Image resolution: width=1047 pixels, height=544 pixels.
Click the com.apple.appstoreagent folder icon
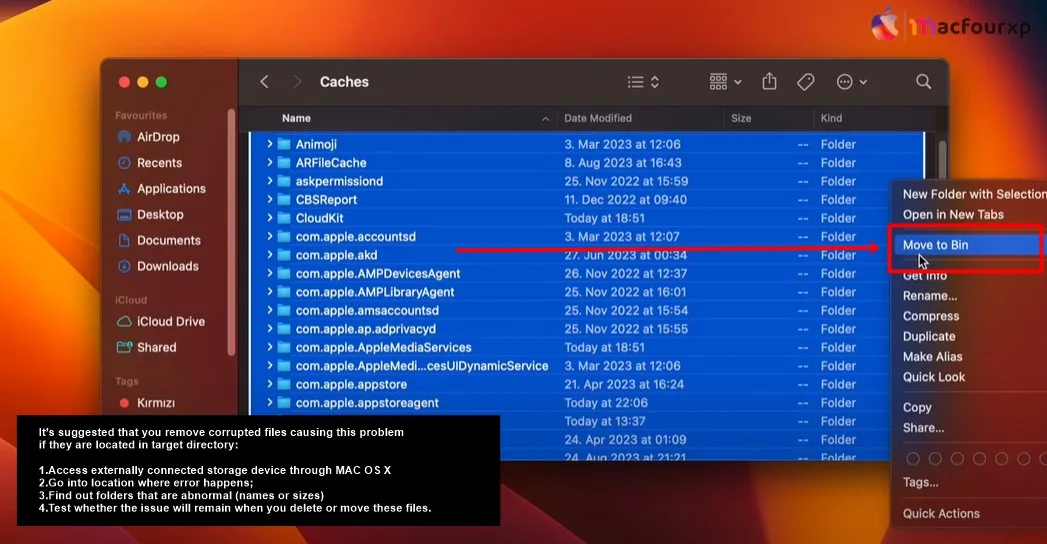284,402
